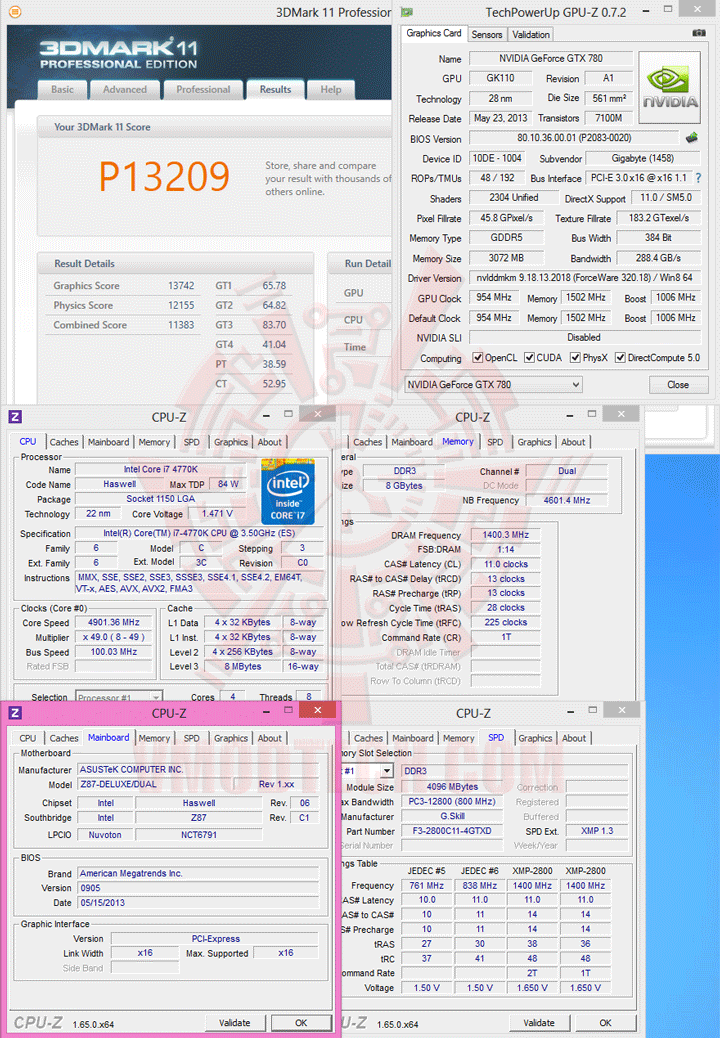The image size is (720, 1038).
Task: Click the Manufacturer field G.Skill
Action: pyautogui.click(x=452, y=816)
